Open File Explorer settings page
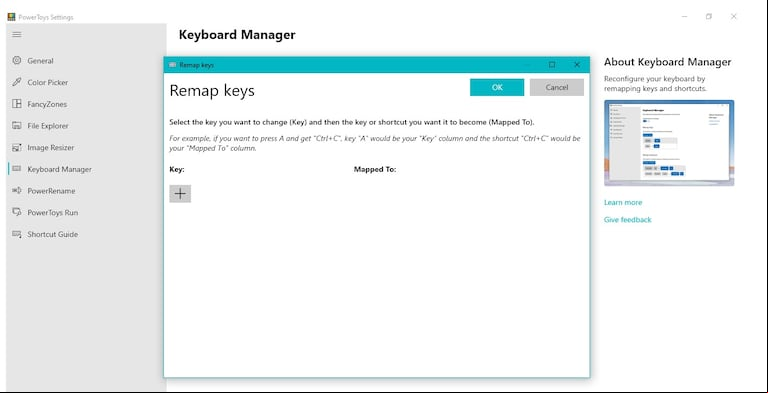The width and height of the screenshot is (768, 393). [x=48, y=126]
